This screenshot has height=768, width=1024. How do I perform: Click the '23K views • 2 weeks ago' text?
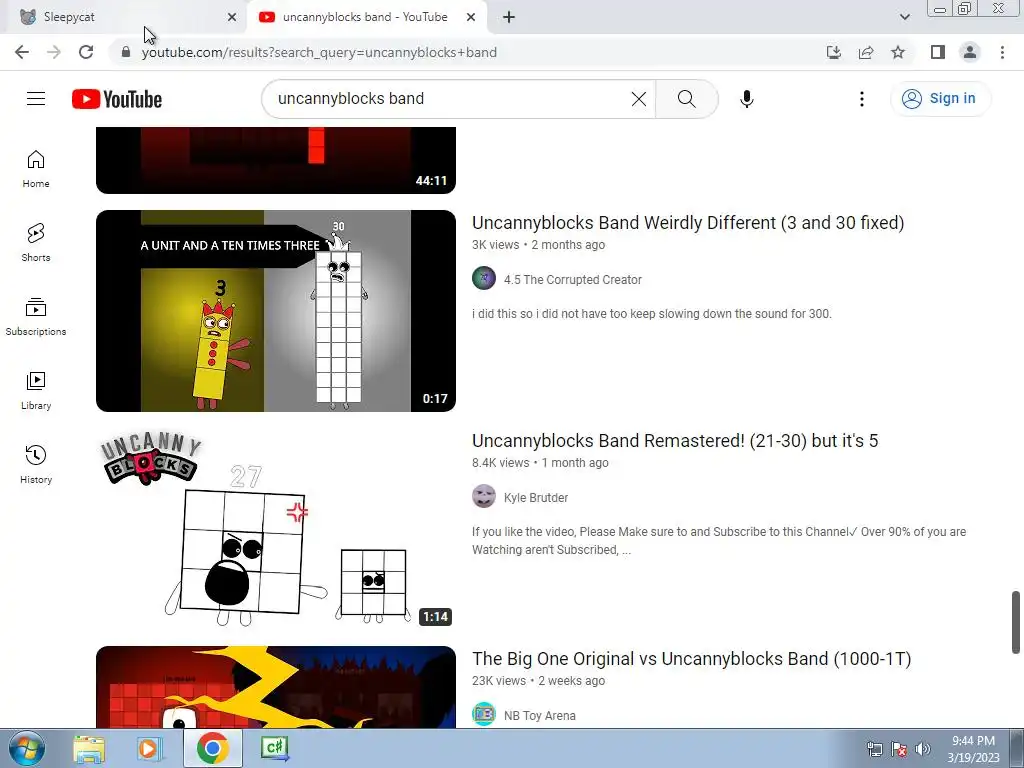coord(538,681)
